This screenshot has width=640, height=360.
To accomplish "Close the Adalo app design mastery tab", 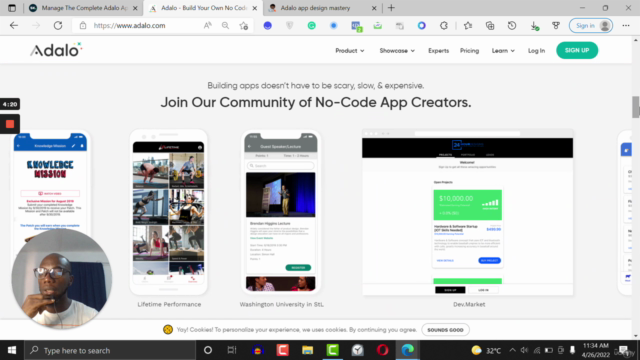I will 374,8.
